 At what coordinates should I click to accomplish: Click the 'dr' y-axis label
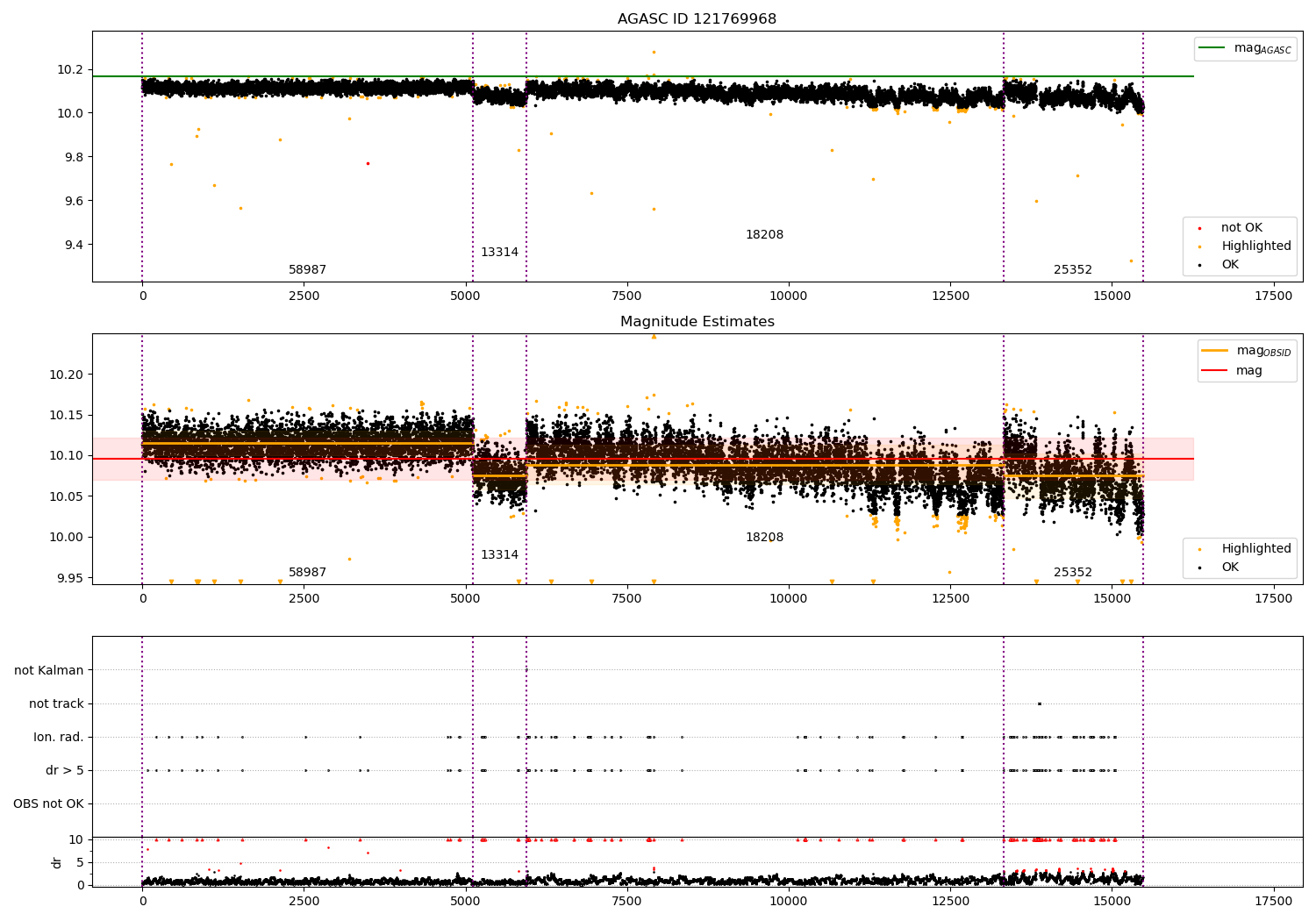(57, 862)
